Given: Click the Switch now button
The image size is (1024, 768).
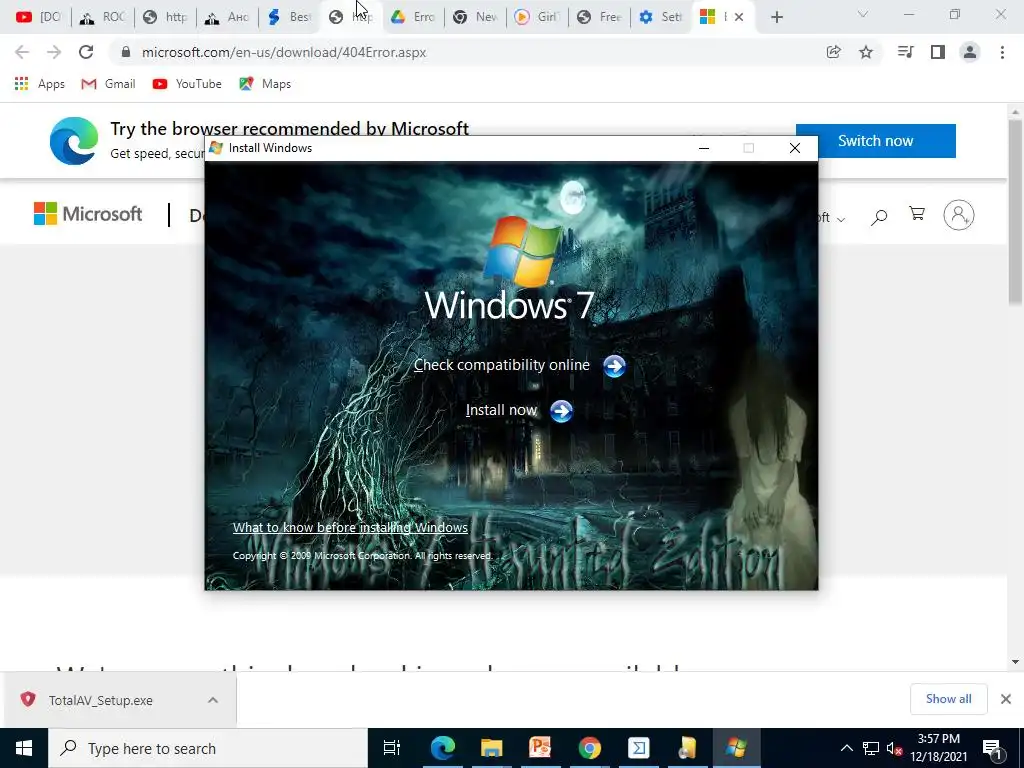Looking at the screenshot, I should tap(875, 141).
